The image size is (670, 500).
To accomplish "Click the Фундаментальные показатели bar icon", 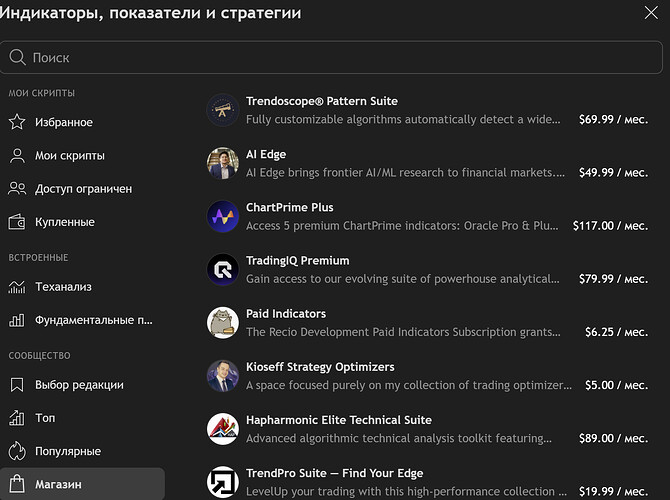I will 17,321.
